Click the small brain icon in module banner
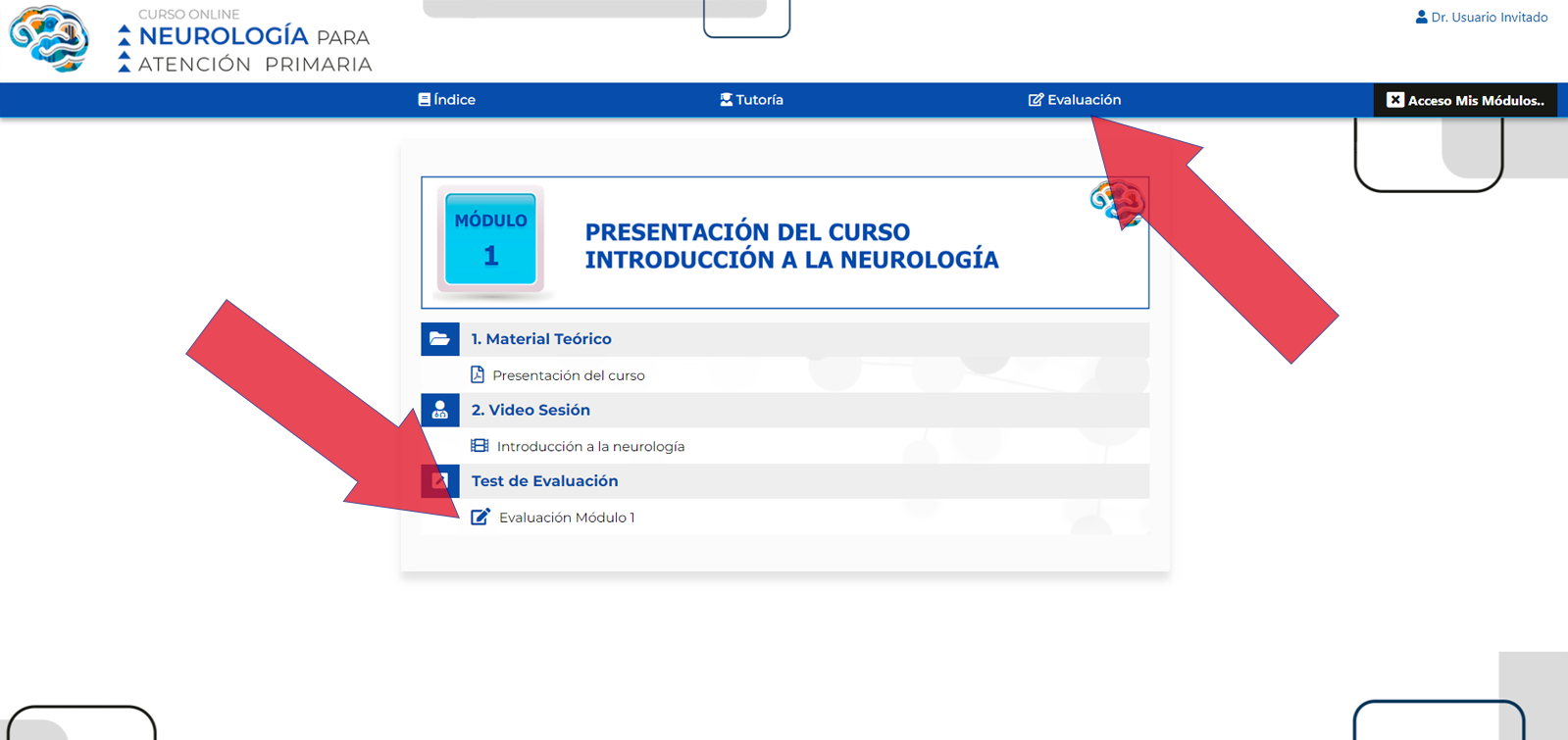Screen dimensions: 1568x740 coord(1118,203)
